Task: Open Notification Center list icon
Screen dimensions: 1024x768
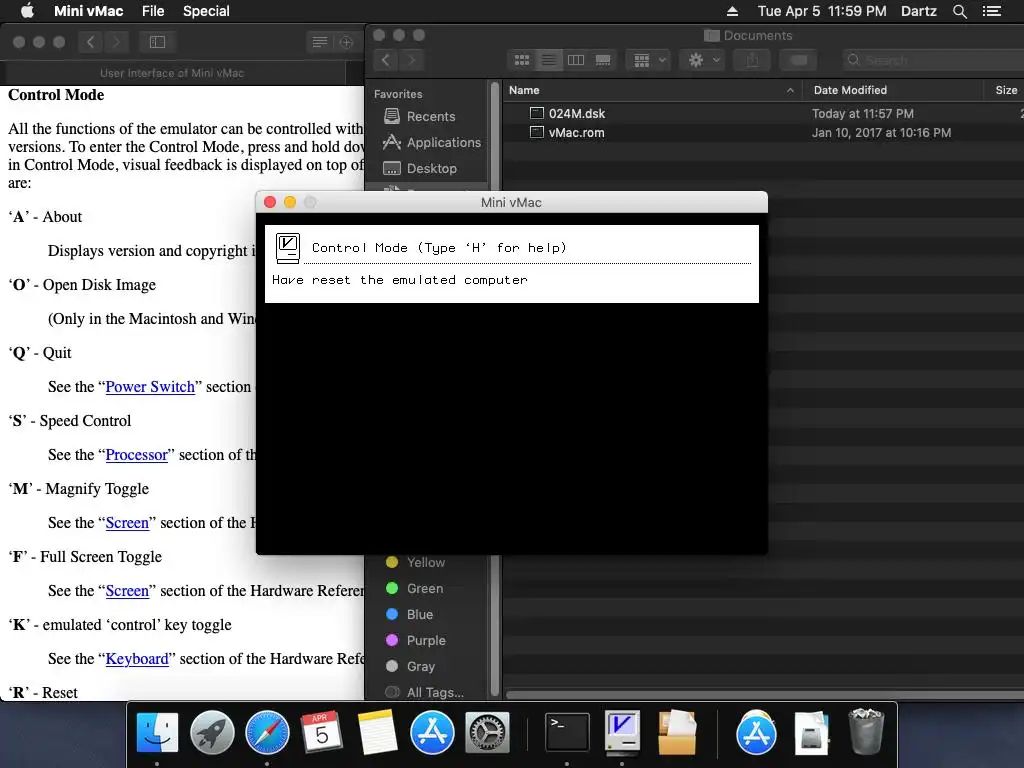Action: 991,11
